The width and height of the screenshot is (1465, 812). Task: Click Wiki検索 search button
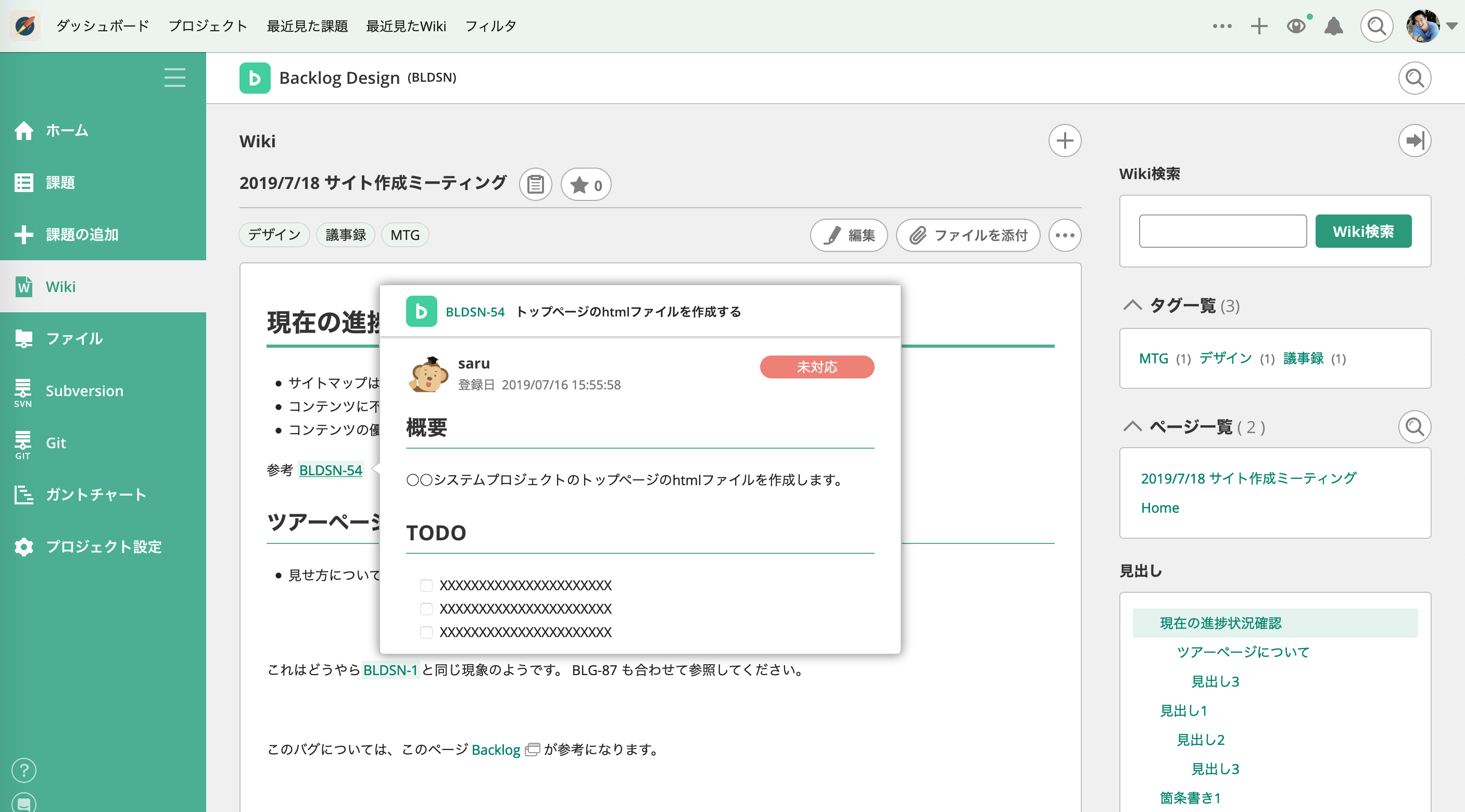[1363, 231]
